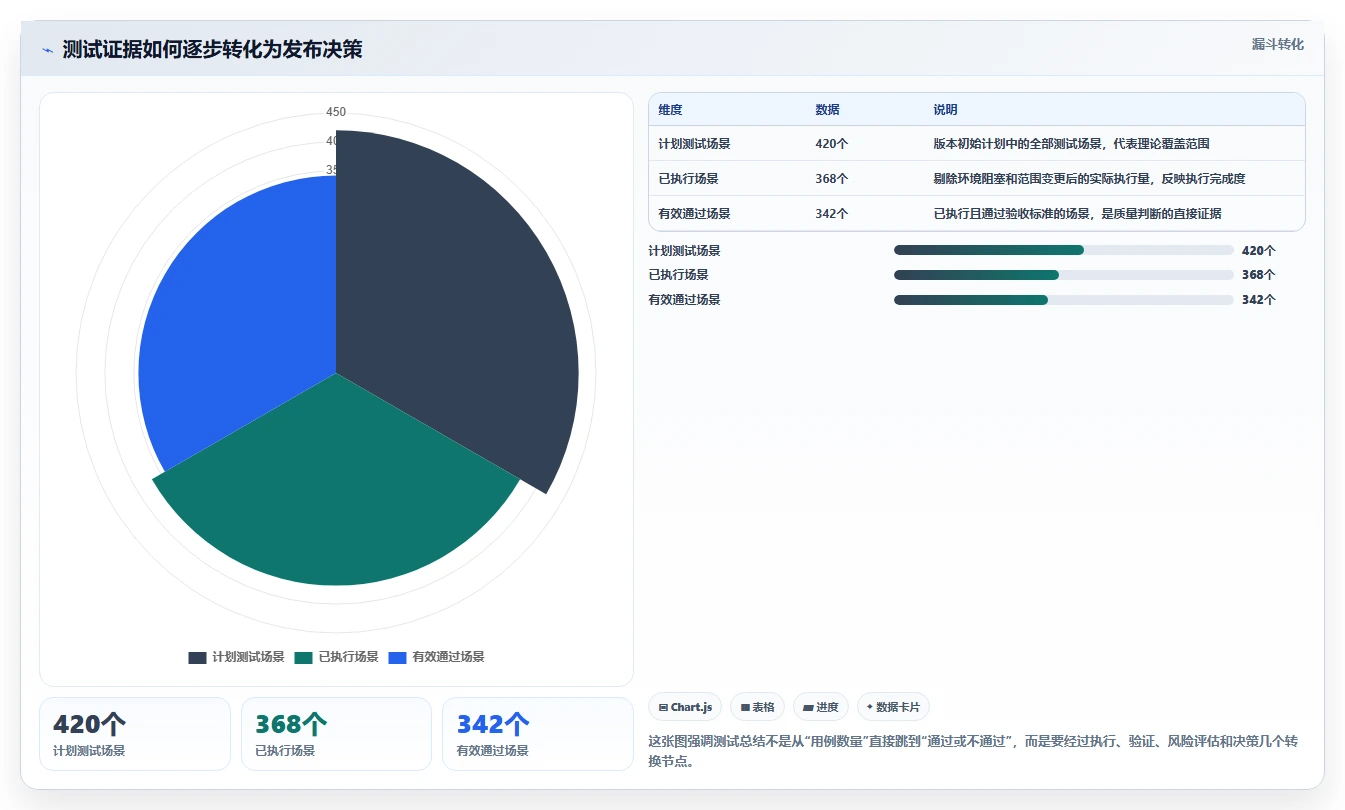Toggle 有效通过场景 legend swatch in chart
Screen dimensions: 1345x810
pyautogui.click(x=397, y=657)
